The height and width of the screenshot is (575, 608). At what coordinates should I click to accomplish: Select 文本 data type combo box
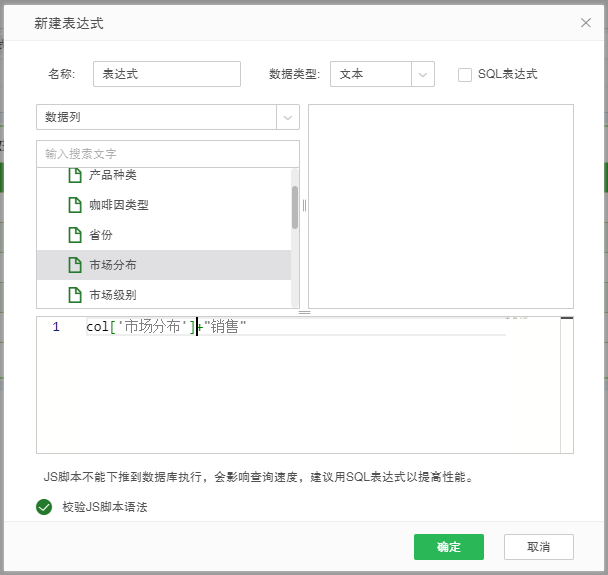(x=370, y=74)
